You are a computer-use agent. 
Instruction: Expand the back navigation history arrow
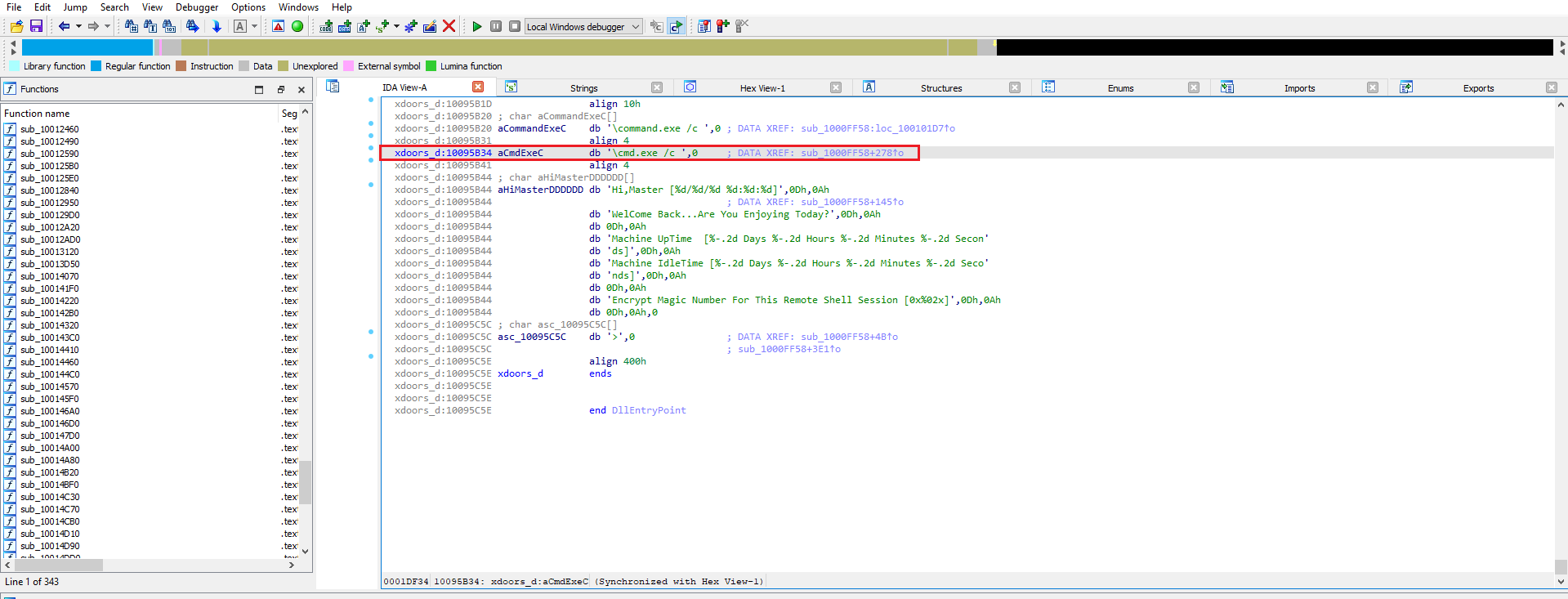pos(78,26)
